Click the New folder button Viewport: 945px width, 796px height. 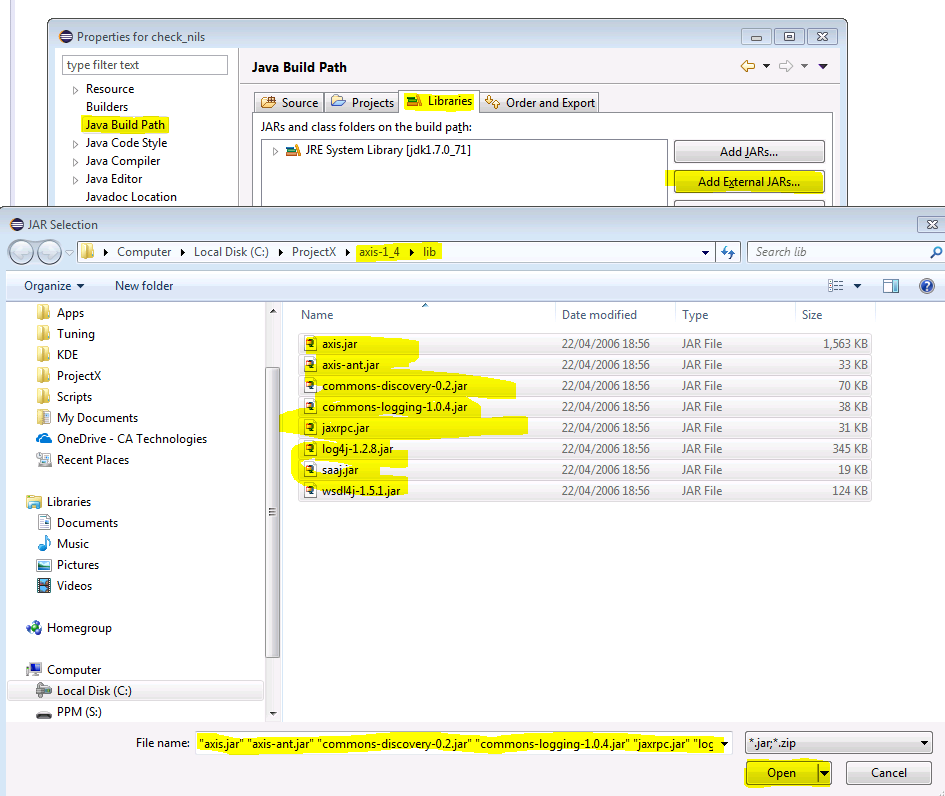point(144,286)
